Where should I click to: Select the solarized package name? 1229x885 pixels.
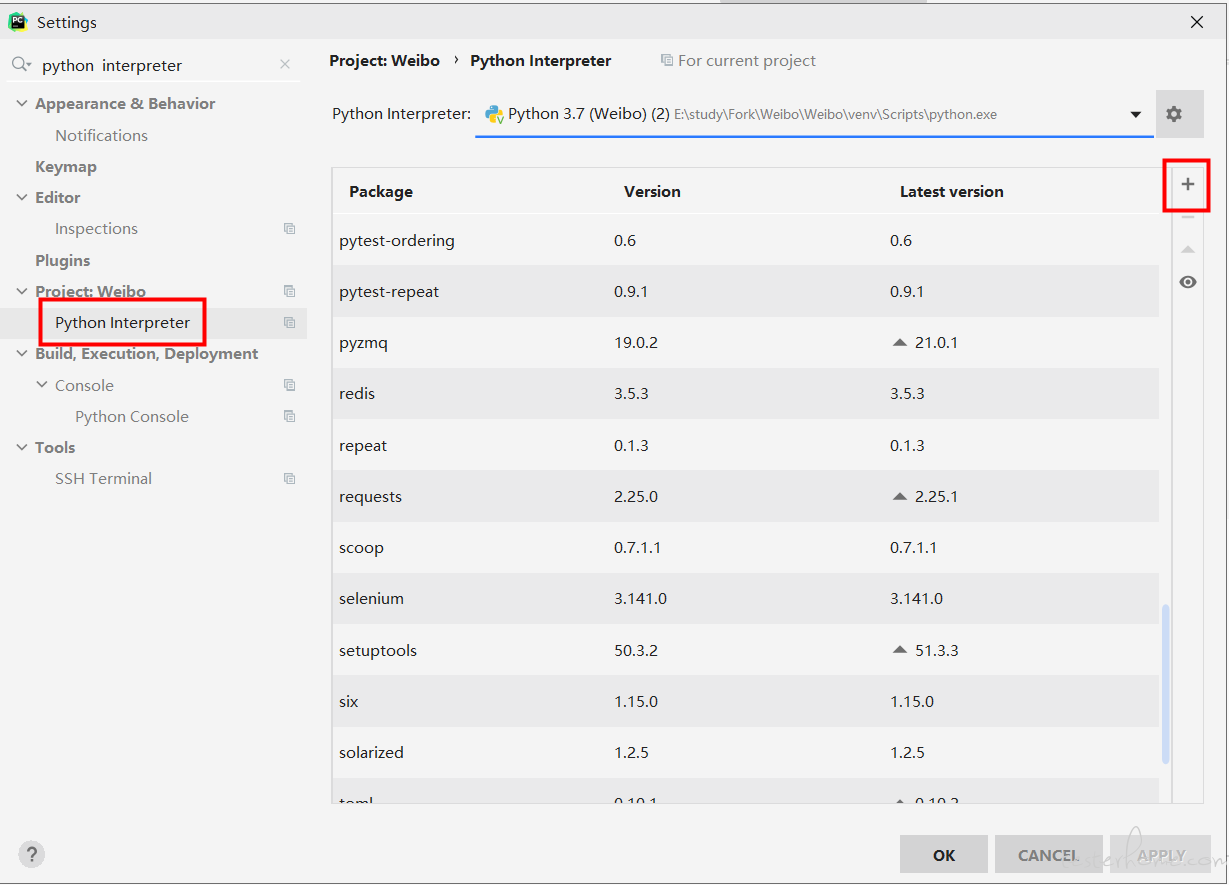[371, 753]
